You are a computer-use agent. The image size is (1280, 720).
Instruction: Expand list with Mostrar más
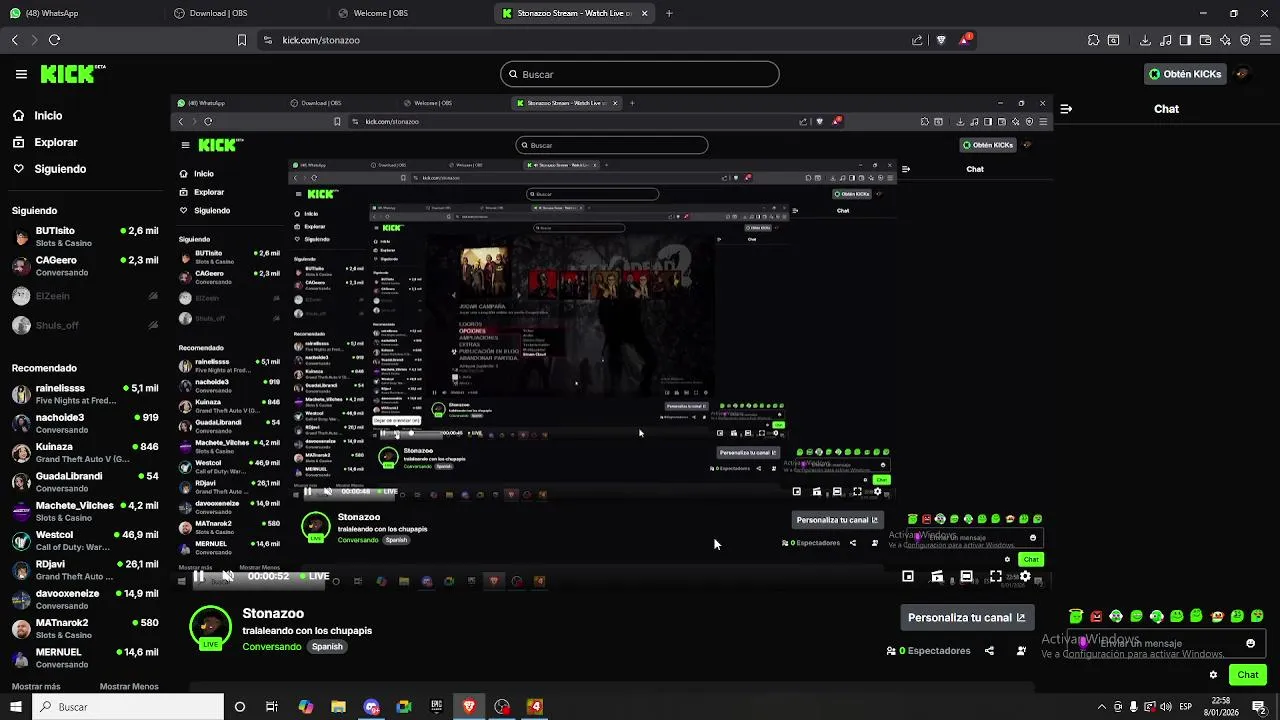coord(36,687)
